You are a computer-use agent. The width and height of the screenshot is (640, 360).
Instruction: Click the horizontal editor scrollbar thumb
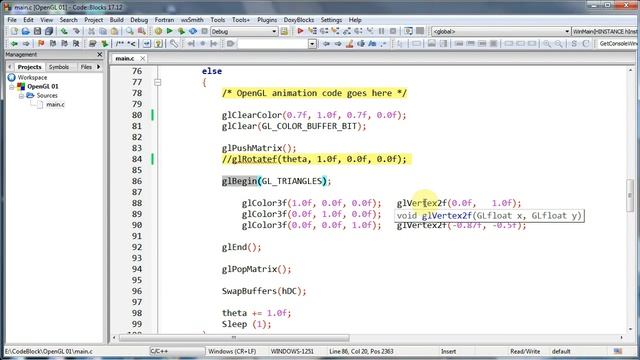tap(233, 338)
